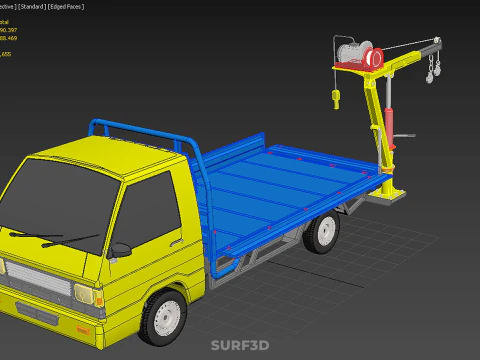480x360 pixels.
Task: Select the crane's hanging chain hook
Action: coord(430,77)
